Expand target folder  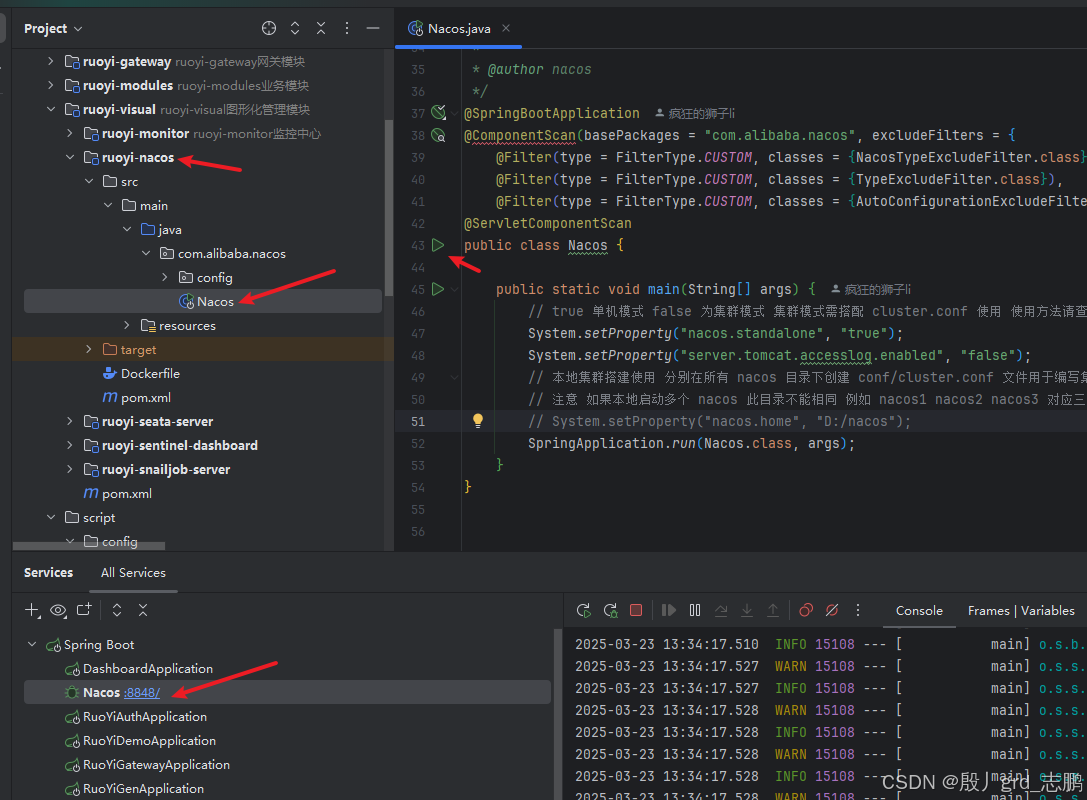coord(89,349)
